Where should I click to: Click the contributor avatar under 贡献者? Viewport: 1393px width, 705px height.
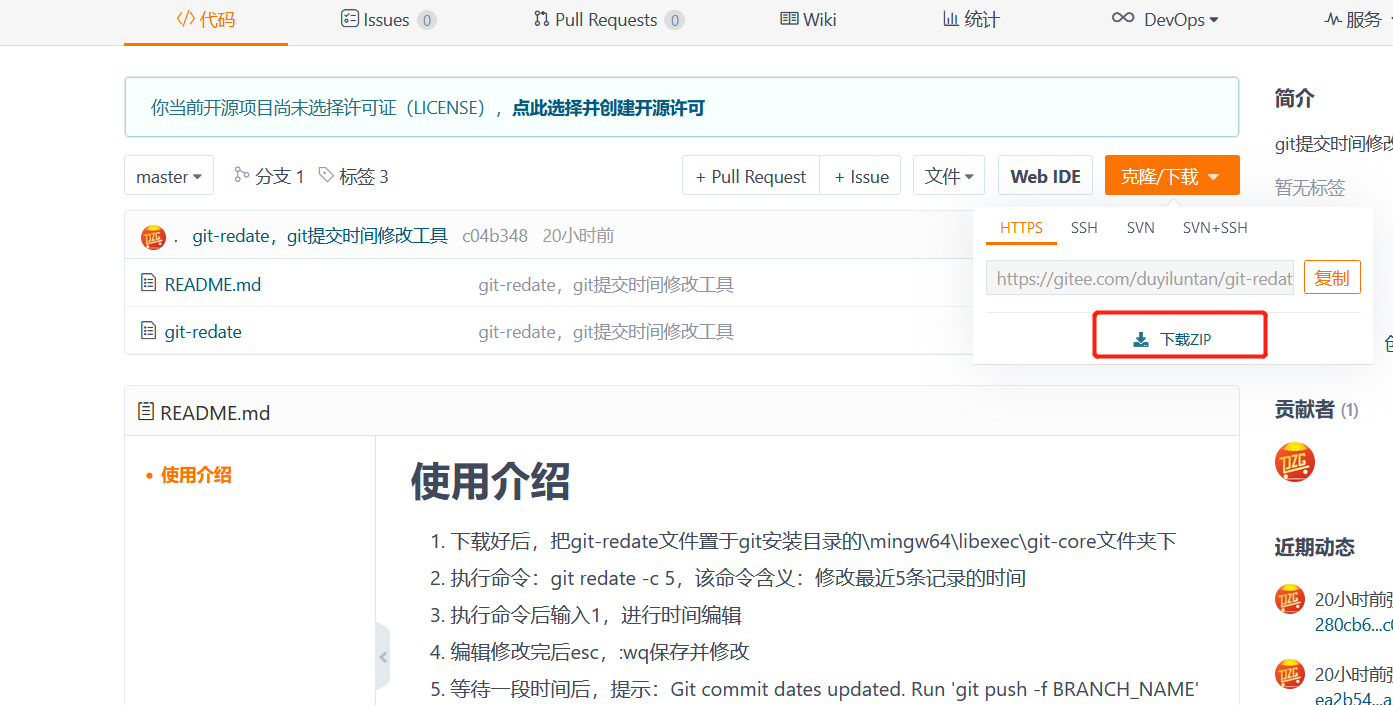(x=1294, y=461)
